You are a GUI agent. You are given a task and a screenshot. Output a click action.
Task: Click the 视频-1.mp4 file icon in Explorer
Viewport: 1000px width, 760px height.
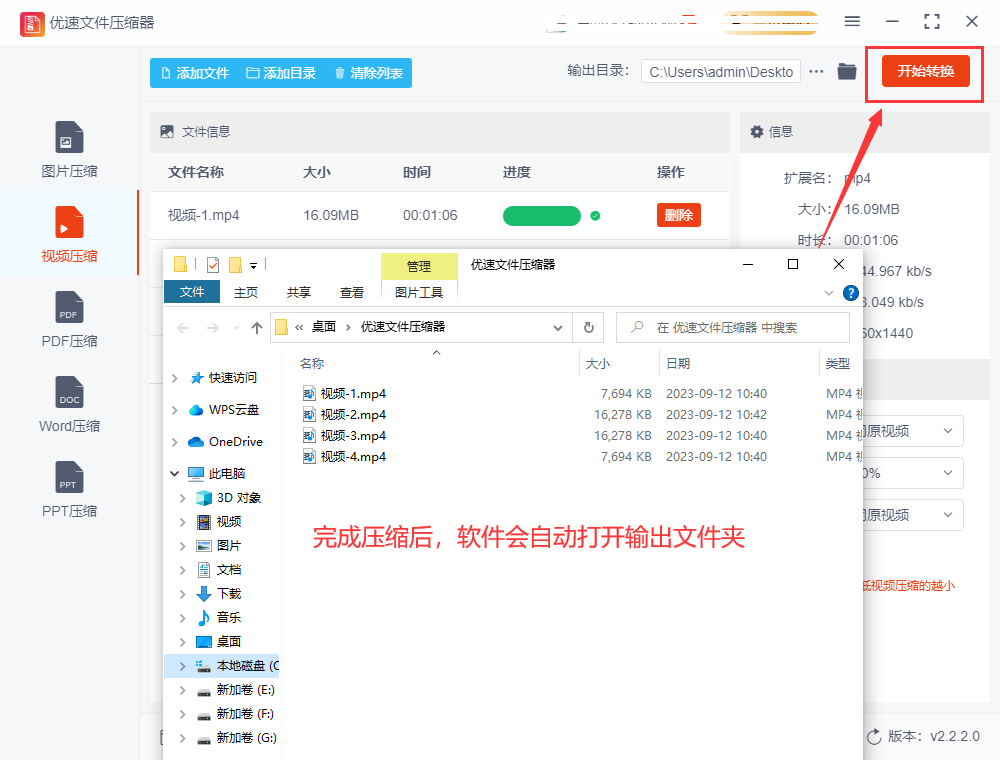(x=309, y=393)
